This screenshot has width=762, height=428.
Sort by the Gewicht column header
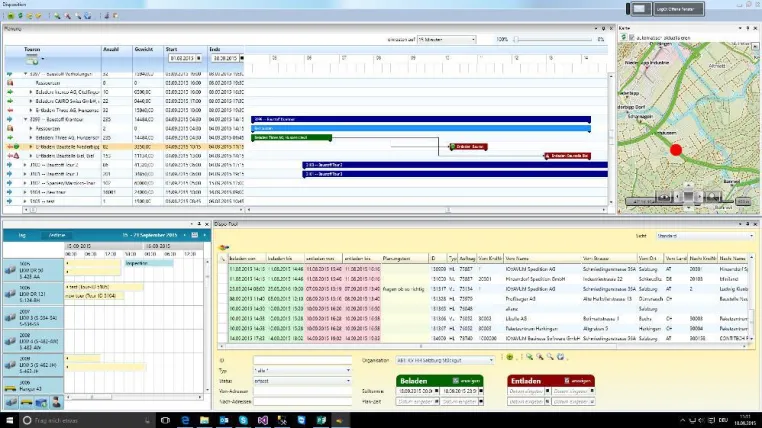144,50
